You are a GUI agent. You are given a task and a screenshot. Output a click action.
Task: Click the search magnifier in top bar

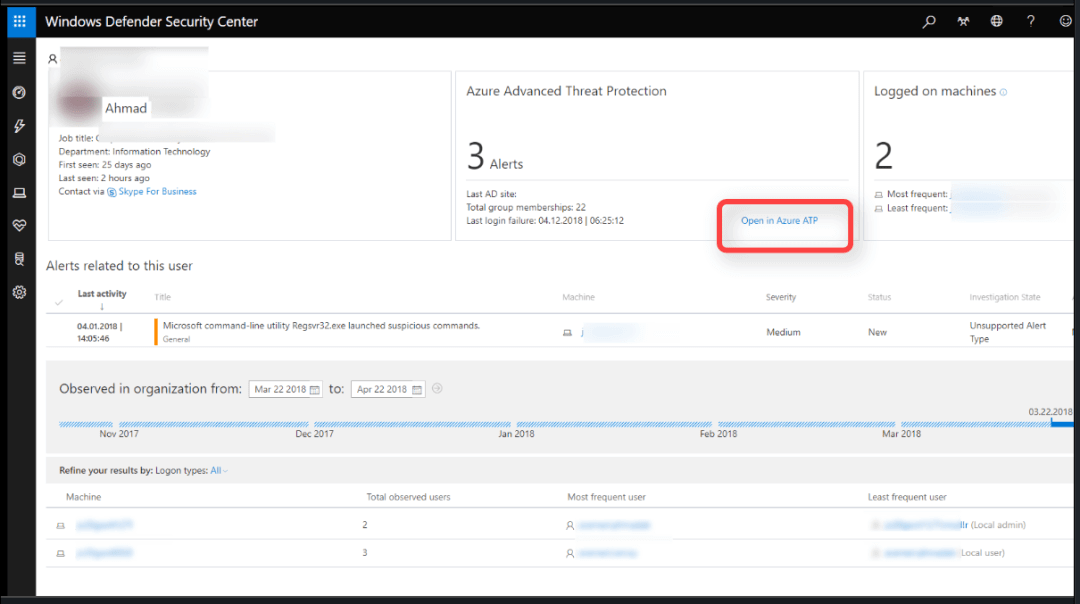(x=929, y=21)
